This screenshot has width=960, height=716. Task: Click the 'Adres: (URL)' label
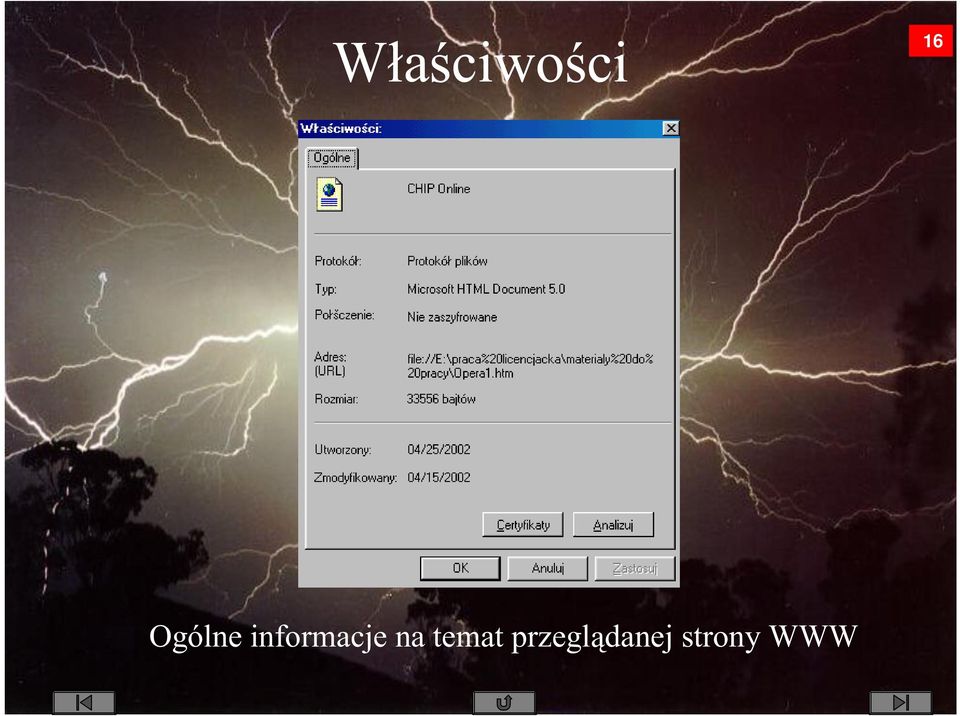(x=331, y=364)
